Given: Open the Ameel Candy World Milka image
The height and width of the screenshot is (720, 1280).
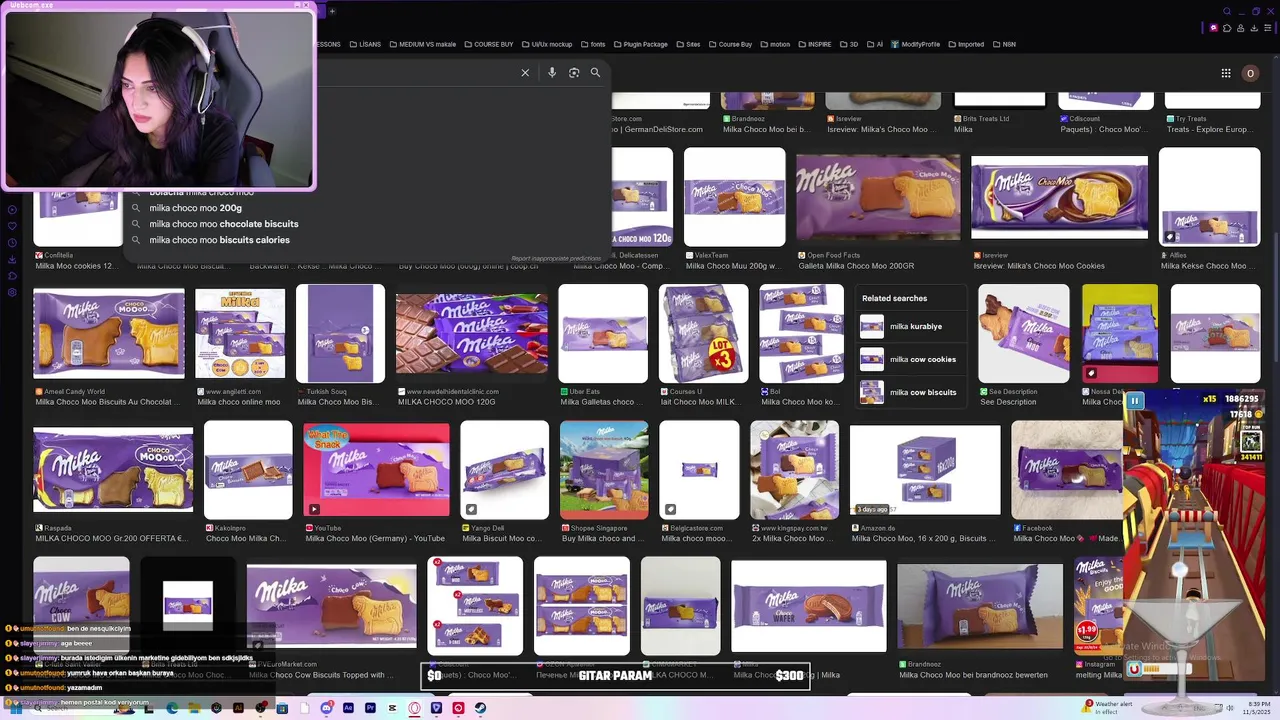Looking at the screenshot, I should (109, 333).
